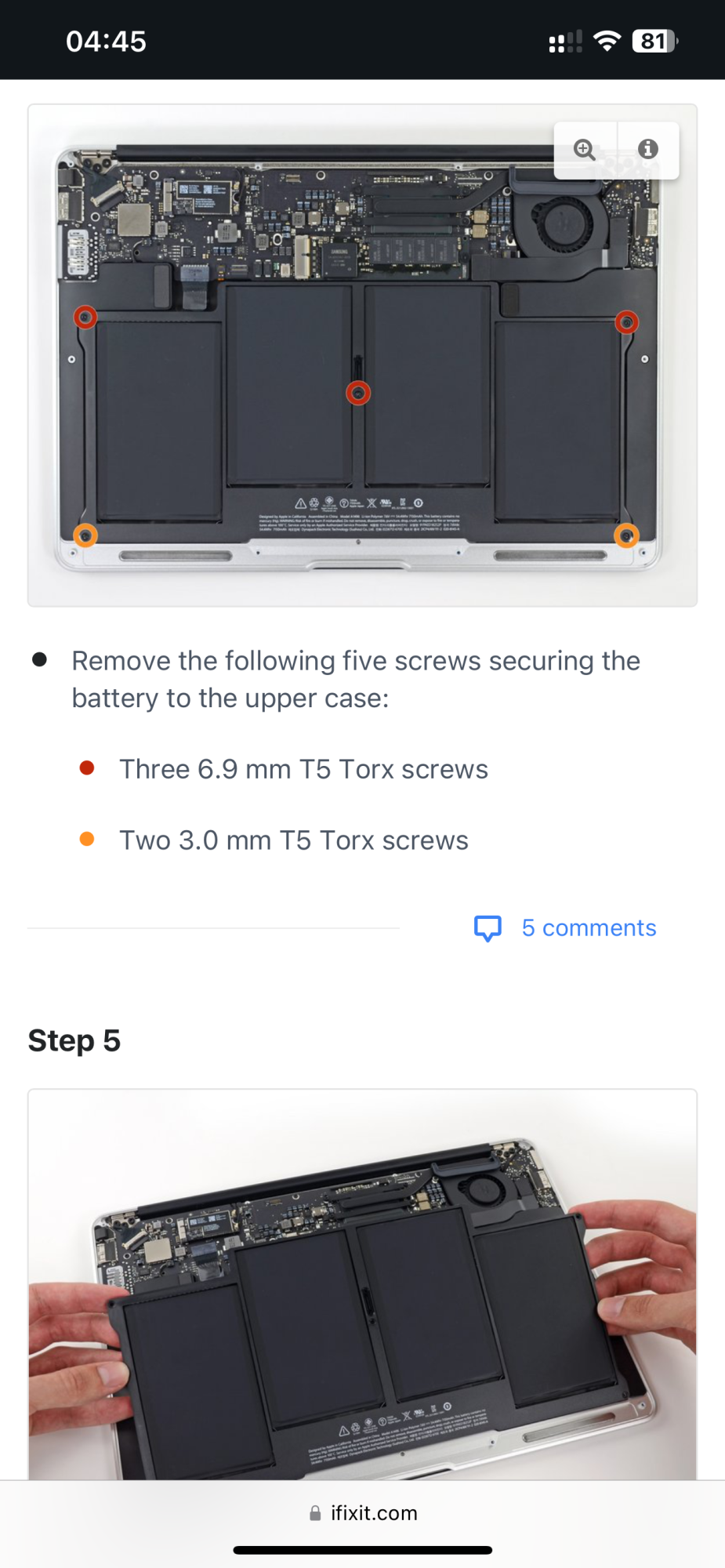Viewport: 725px width, 1568px height.
Task: Tap the clock showing 04:45
Action: tap(106, 42)
